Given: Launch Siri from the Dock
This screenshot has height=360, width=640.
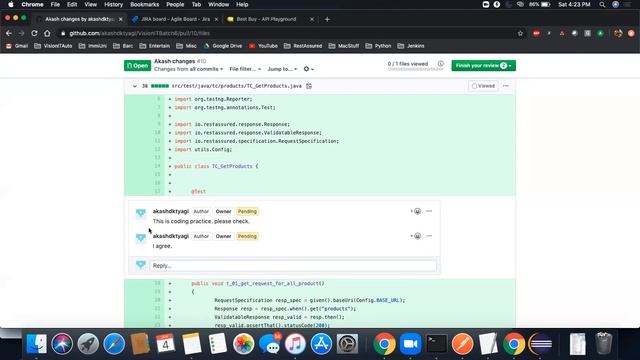Looking at the screenshot, I should 62,344.
